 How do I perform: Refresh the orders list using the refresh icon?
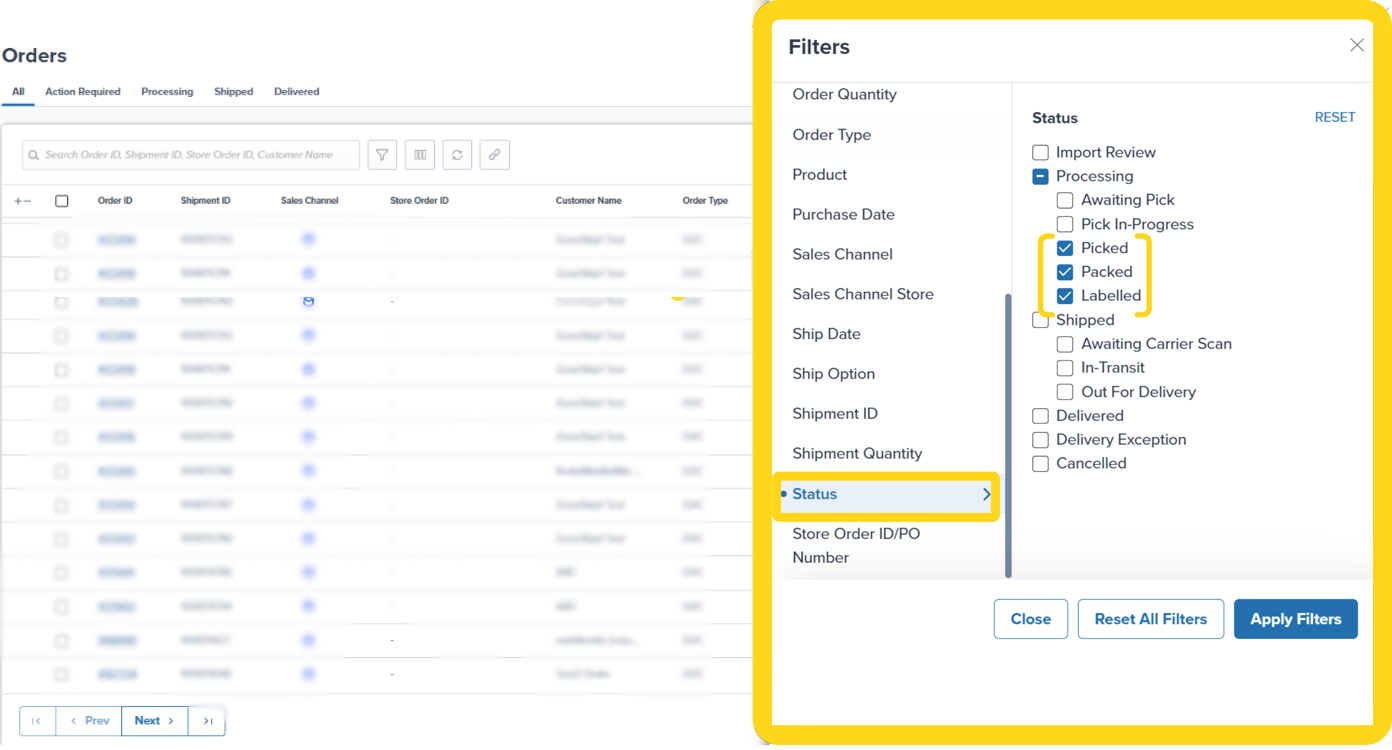tap(457, 155)
